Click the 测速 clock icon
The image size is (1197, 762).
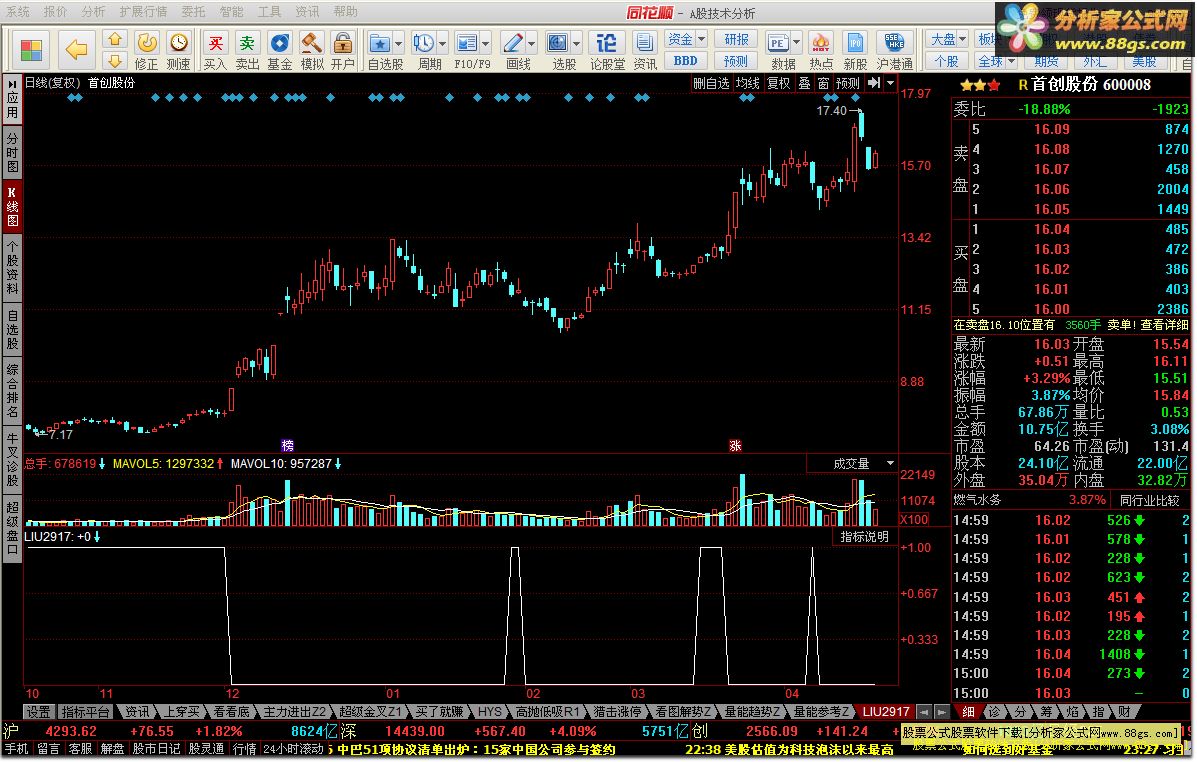179,43
